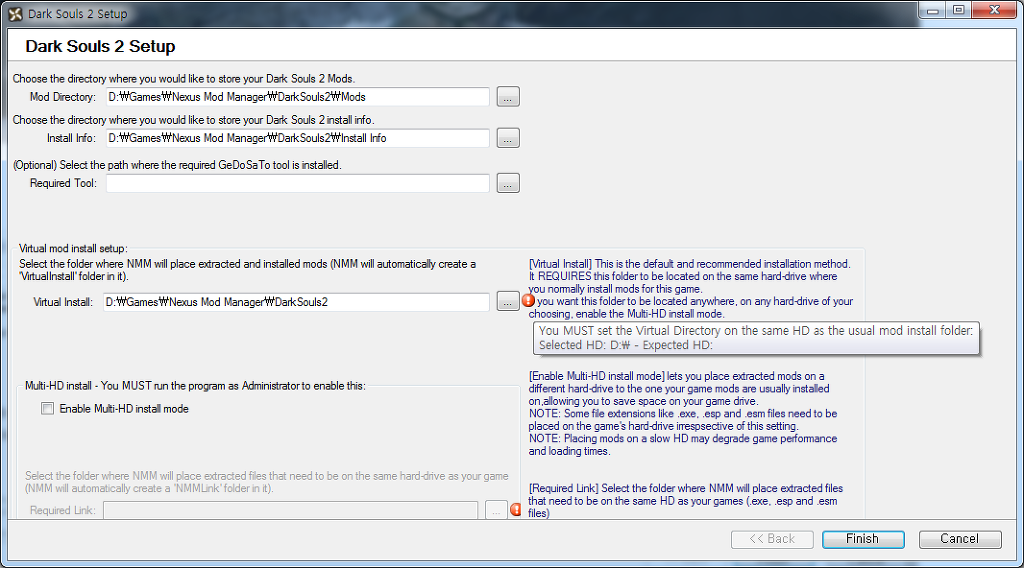Click the disabled Required Link field
The height and width of the screenshot is (568, 1024).
click(290, 511)
